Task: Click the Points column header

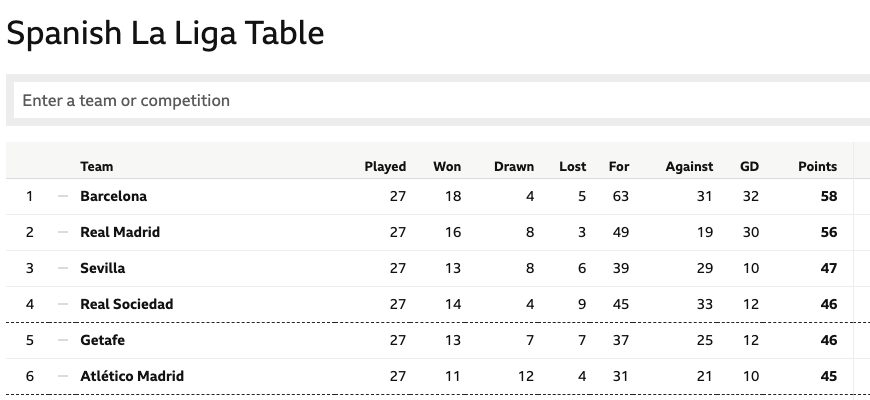Action: [x=817, y=166]
